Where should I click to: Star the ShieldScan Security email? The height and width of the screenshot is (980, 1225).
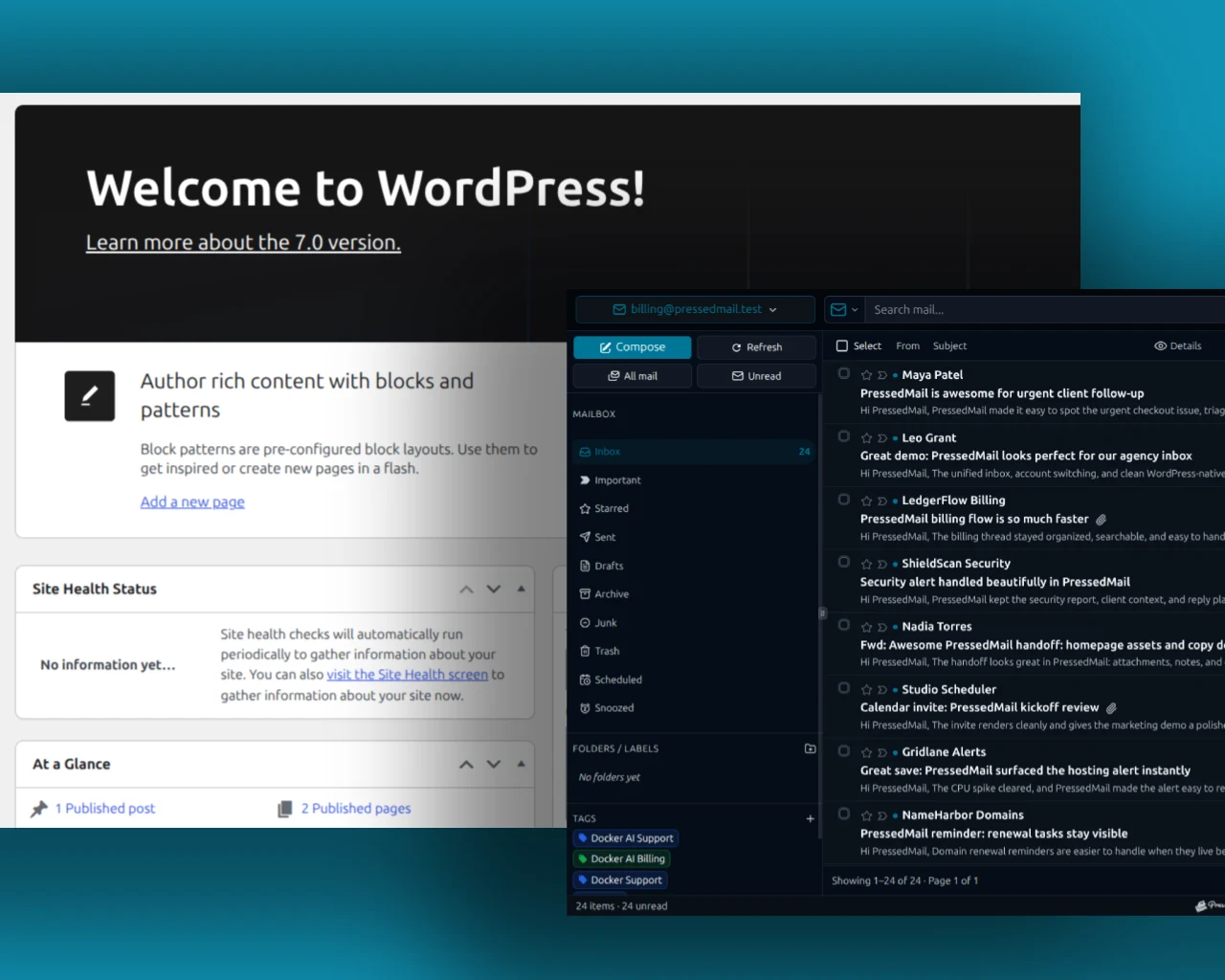pos(866,564)
